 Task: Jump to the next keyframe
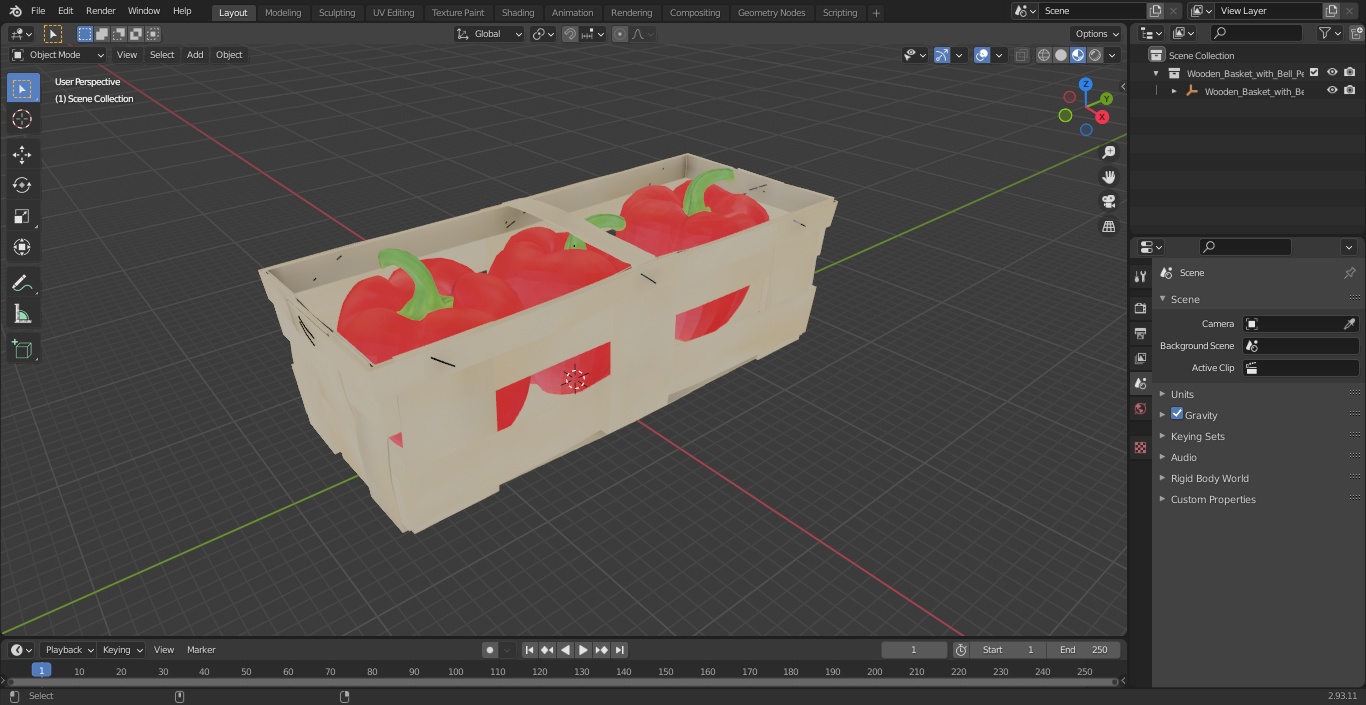(602, 650)
